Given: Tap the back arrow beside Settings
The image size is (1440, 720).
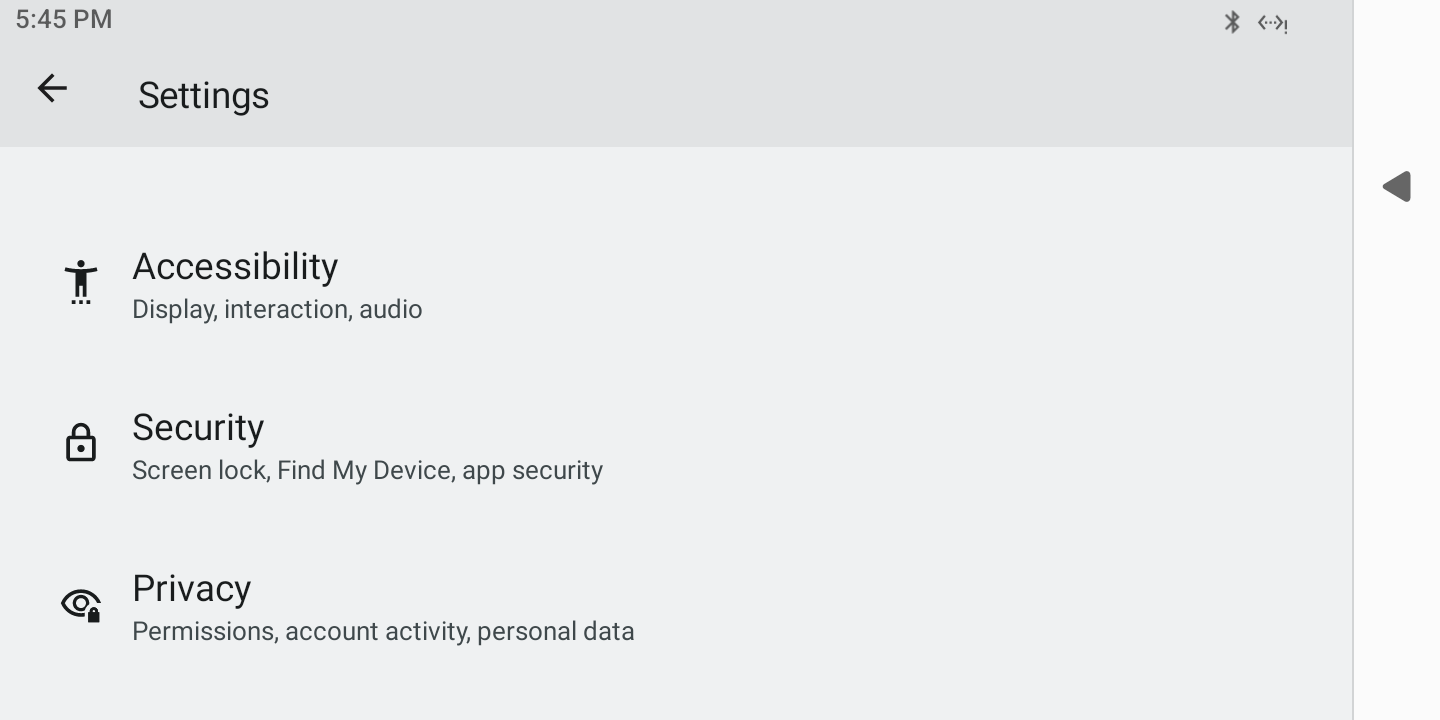Looking at the screenshot, I should pos(52,88).
